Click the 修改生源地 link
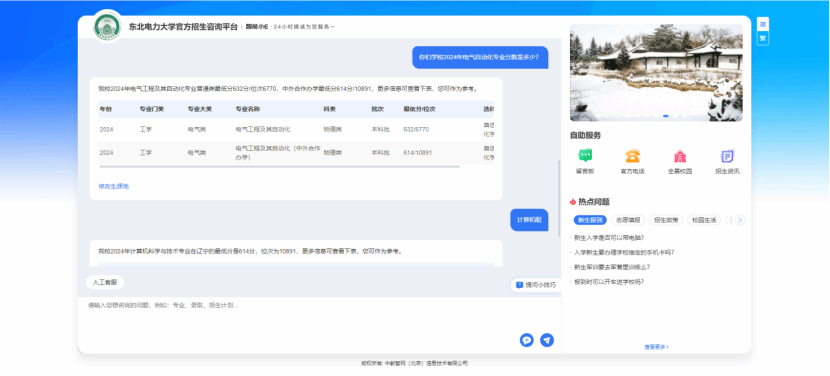 [114, 186]
